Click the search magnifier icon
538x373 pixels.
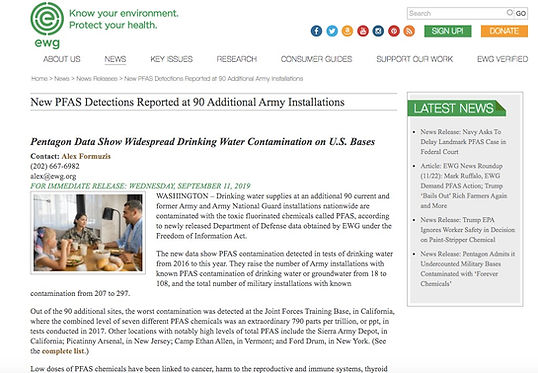tap(510, 13)
